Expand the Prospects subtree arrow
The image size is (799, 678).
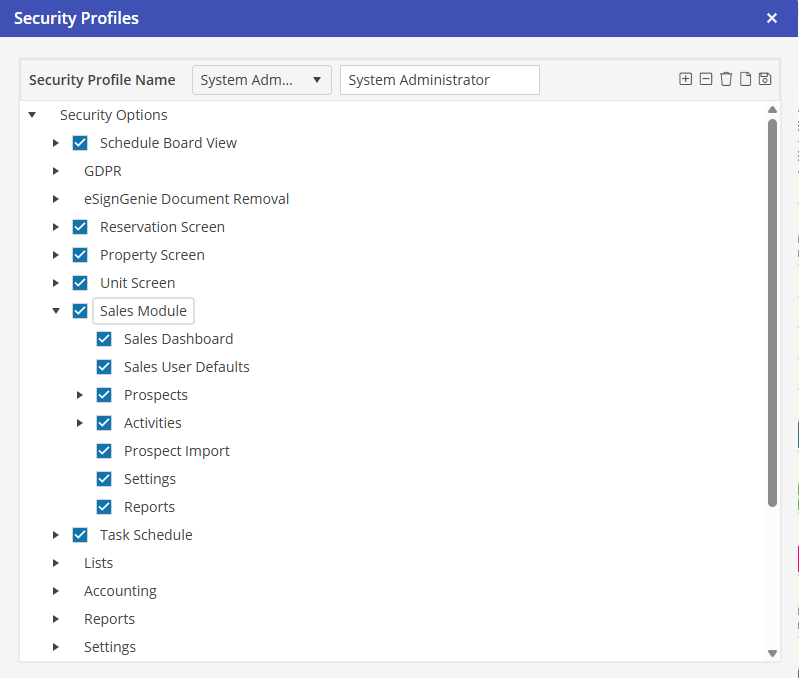80,395
